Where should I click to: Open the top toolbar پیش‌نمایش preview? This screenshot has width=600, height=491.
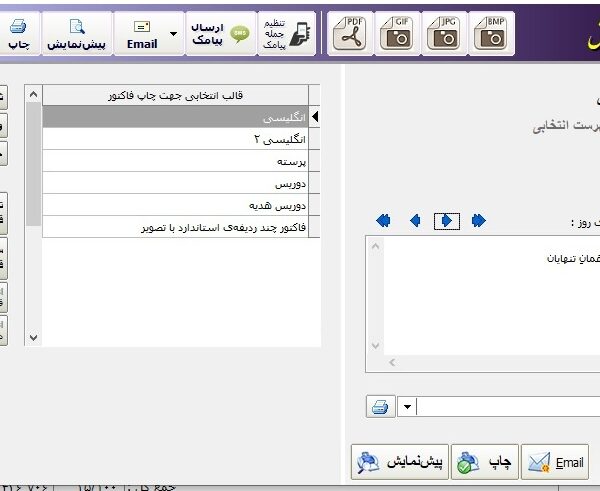pyautogui.click(x=77, y=34)
